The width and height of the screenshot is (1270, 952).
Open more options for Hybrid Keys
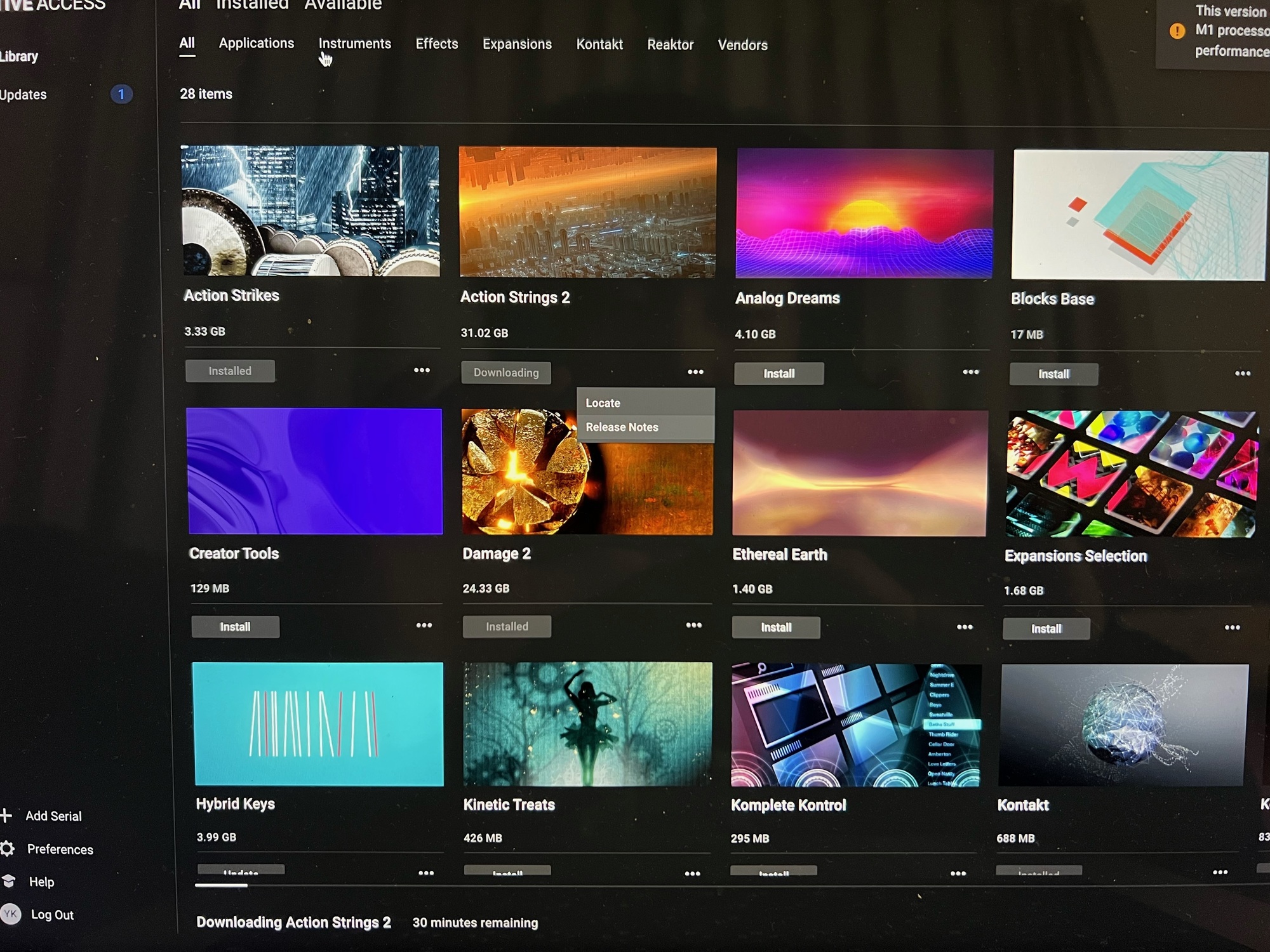tap(426, 873)
